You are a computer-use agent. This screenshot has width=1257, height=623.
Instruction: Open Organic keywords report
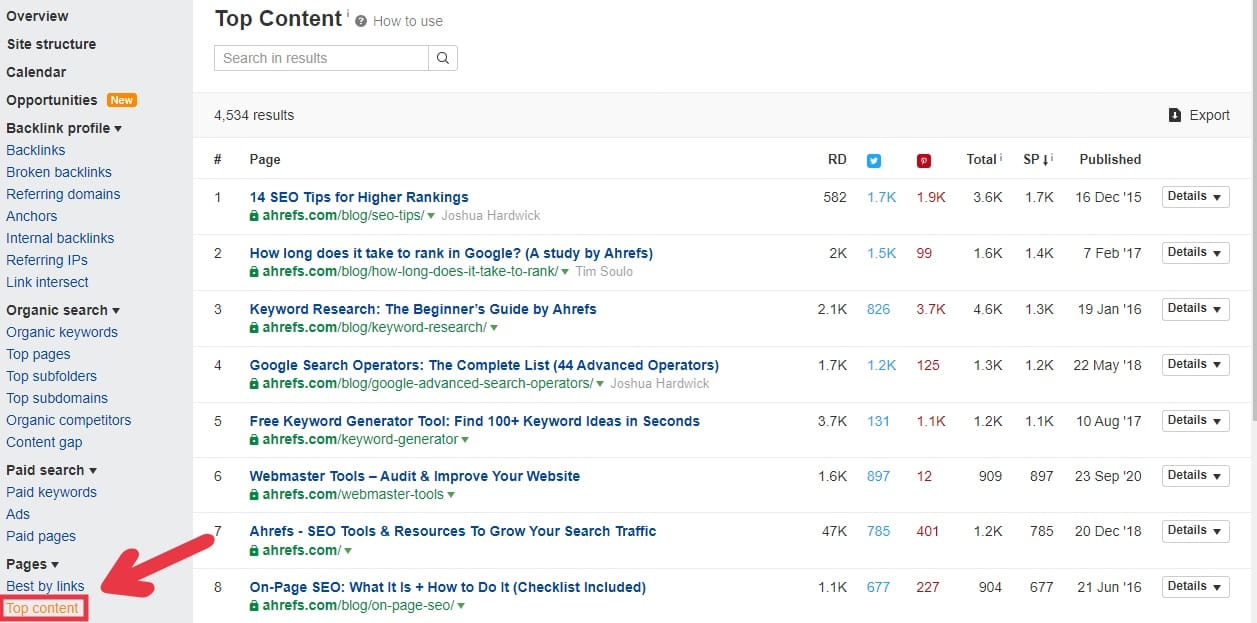coord(62,332)
